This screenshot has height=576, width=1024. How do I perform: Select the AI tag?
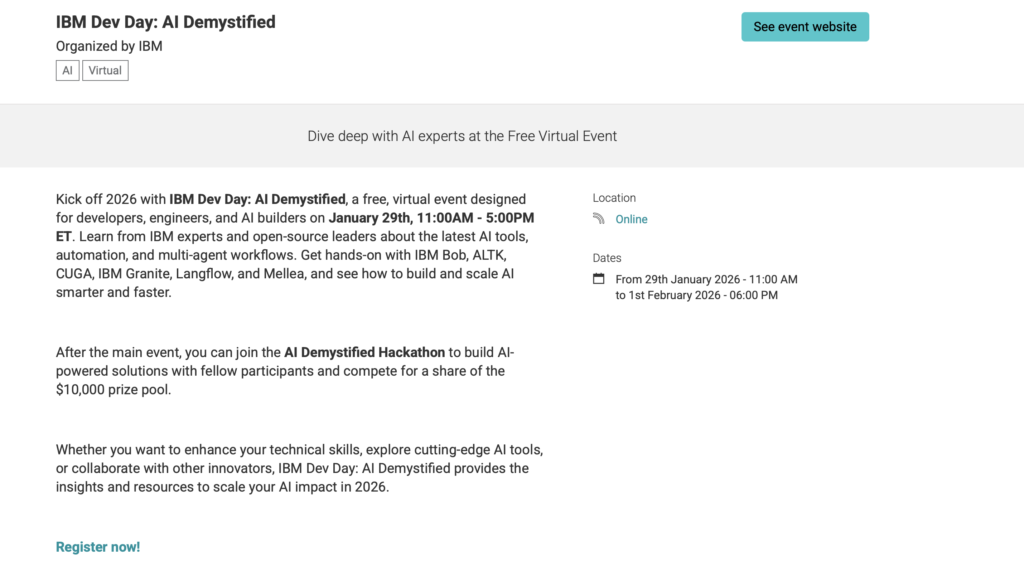coord(68,71)
